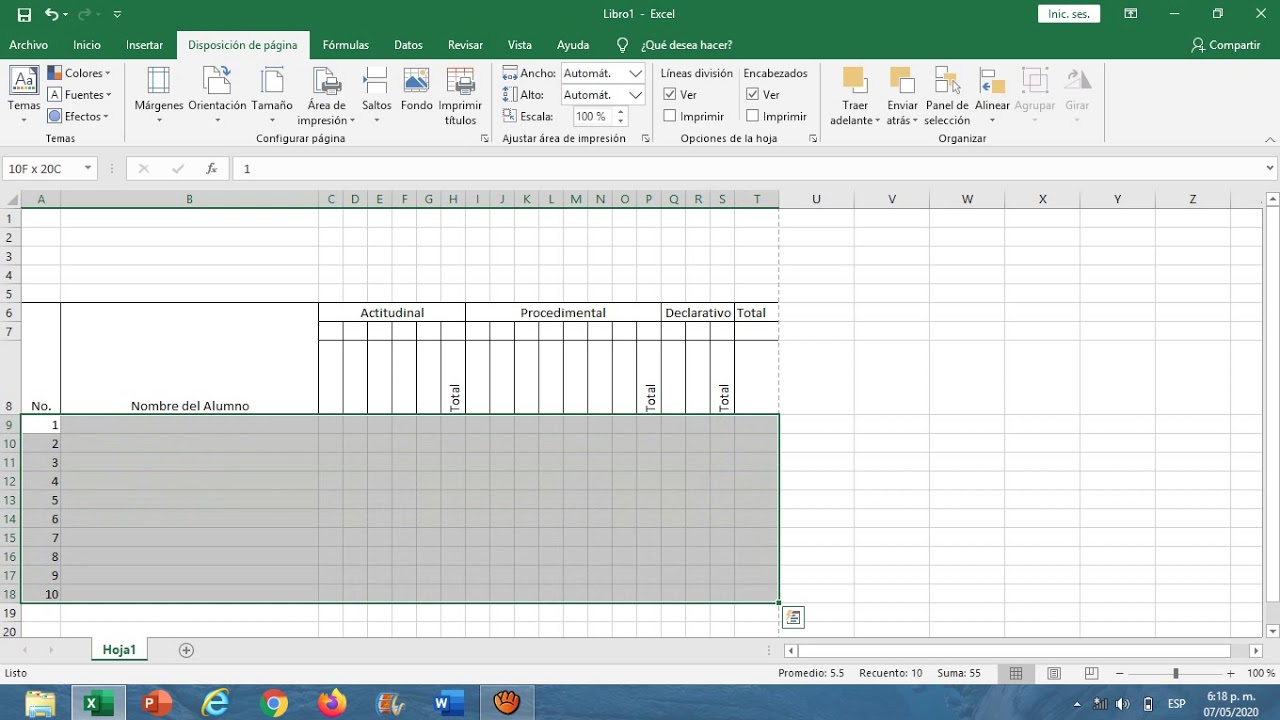
Task: Open the Alinear objects menu
Action: click(992, 95)
